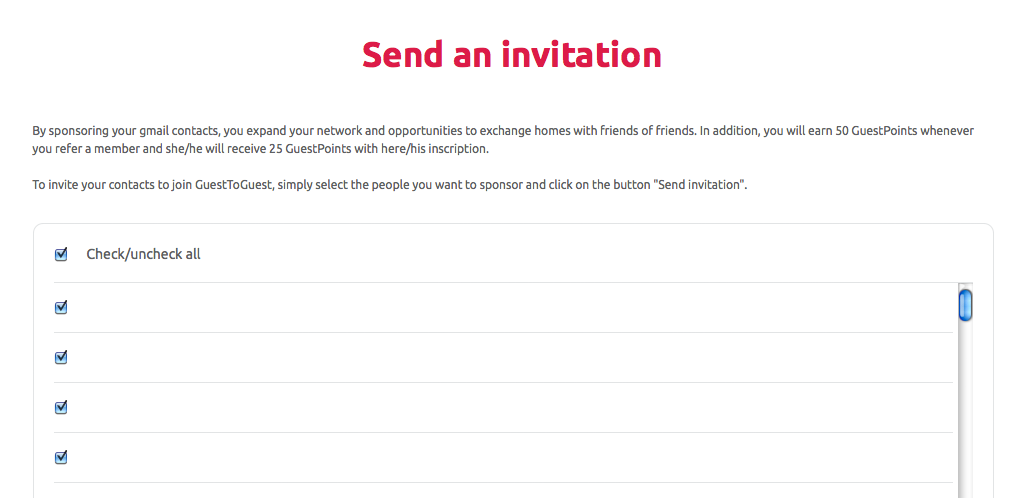1016x498 pixels.
Task: Click the "To invite your contacts" sentence start
Action: [96, 185]
